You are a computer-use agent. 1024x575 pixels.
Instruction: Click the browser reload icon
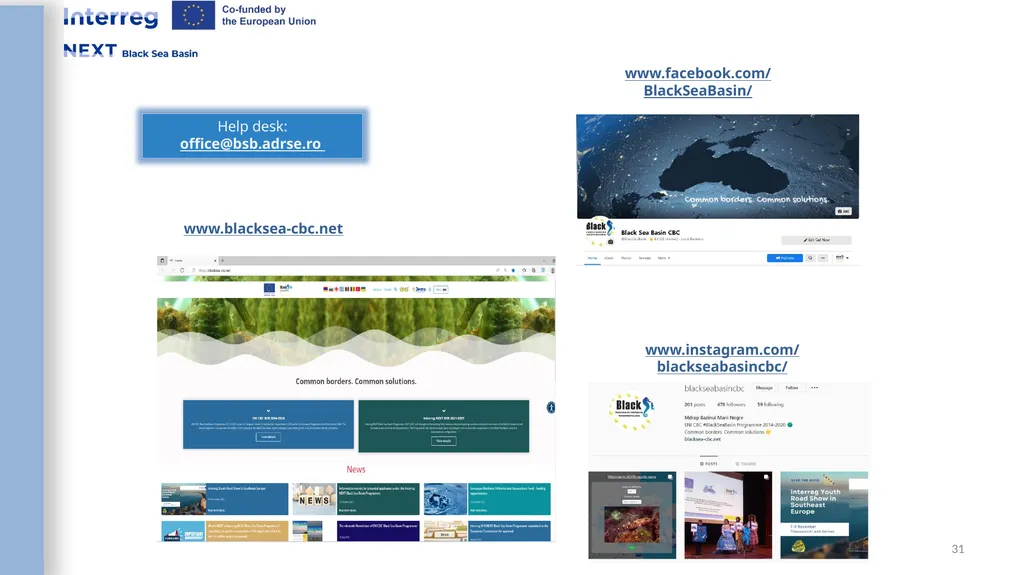(x=182, y=271)
